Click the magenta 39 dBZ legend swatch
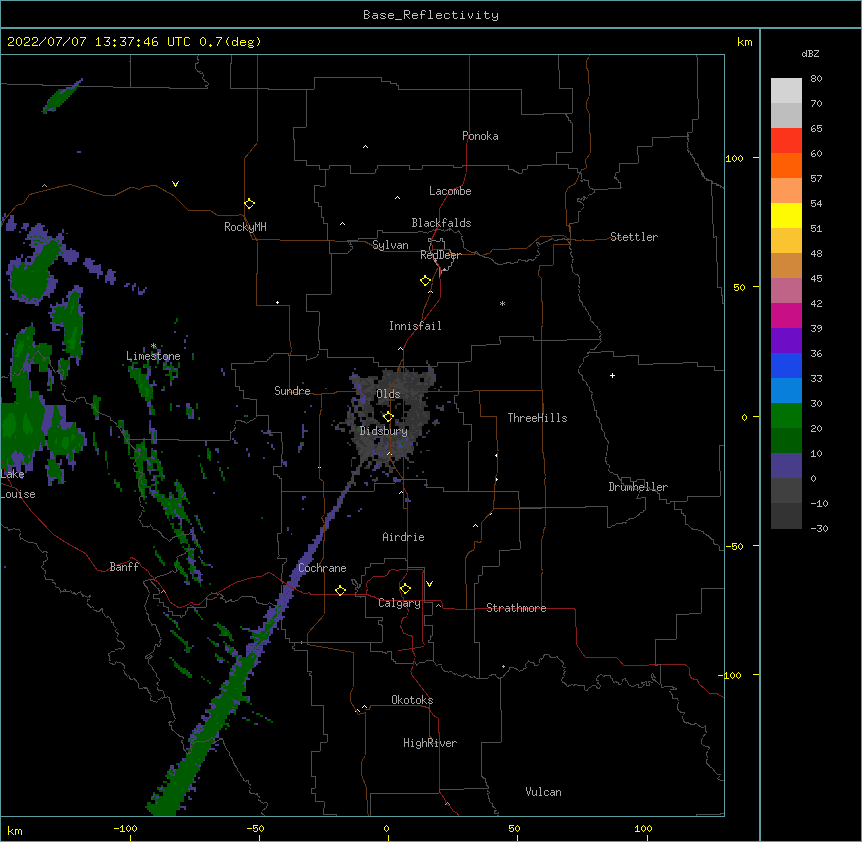 click(x=786, y=315)
